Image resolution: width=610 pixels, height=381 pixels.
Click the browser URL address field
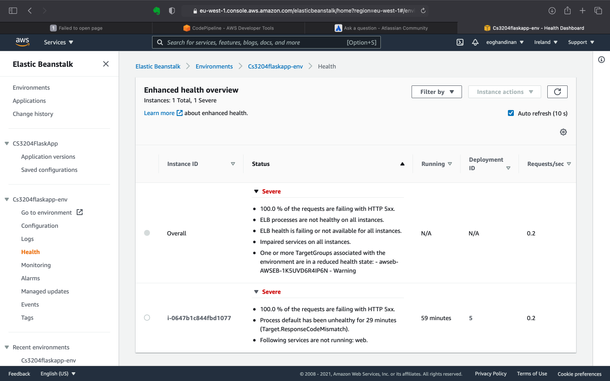tap(306, 11)
